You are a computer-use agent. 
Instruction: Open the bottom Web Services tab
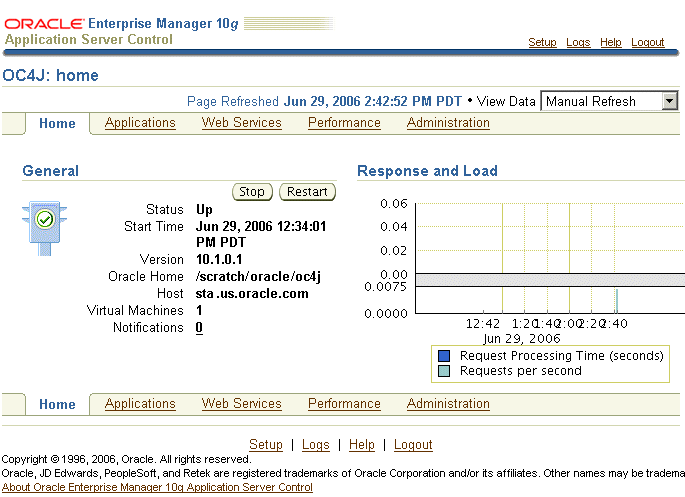(242, 404)
